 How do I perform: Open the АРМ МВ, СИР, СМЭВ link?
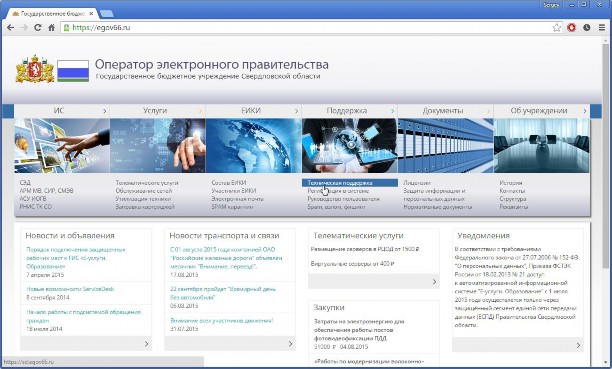pyautogui.click(x=46, y=191)
